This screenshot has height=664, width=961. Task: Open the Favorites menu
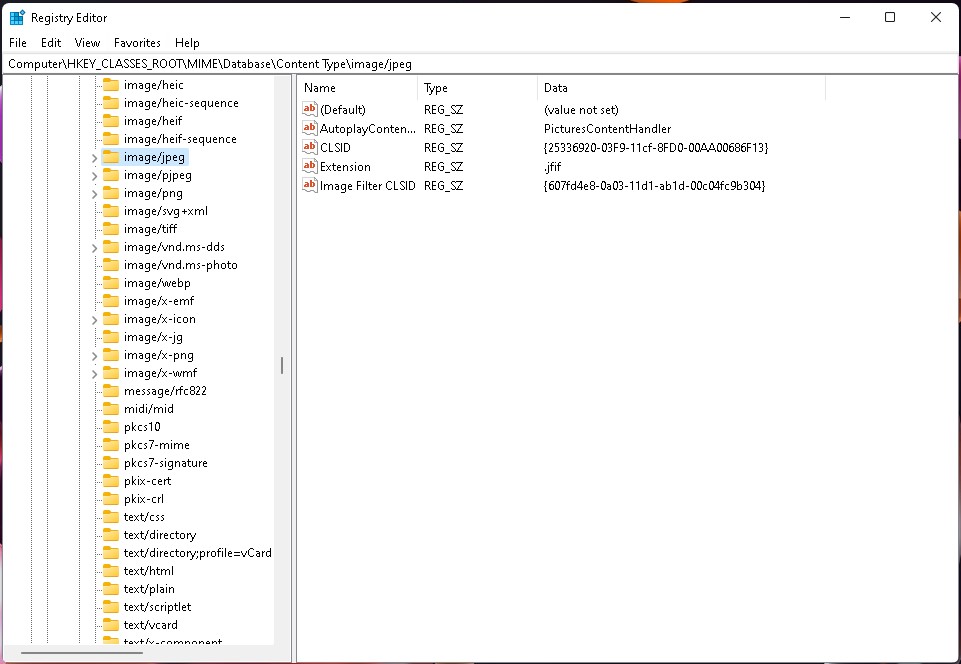coord(137,43)
